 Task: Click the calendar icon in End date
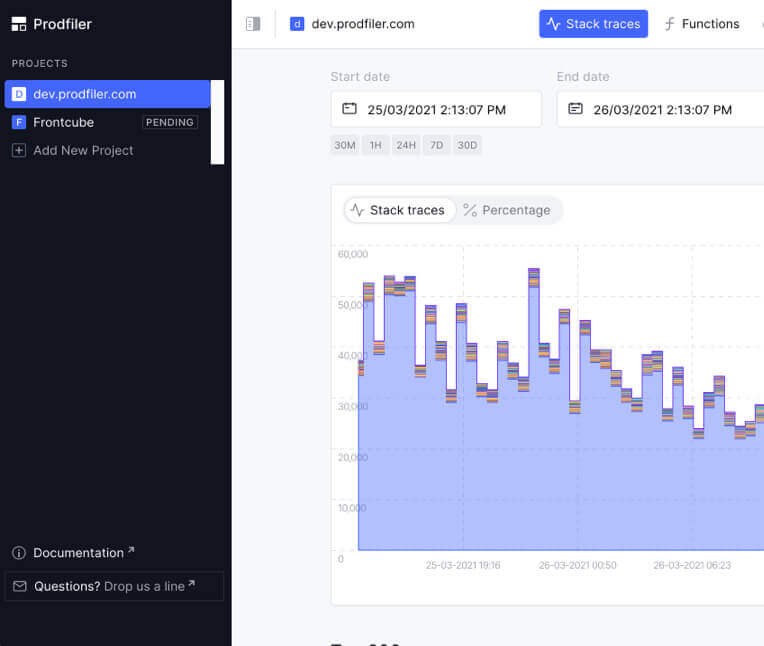[575, 109]
